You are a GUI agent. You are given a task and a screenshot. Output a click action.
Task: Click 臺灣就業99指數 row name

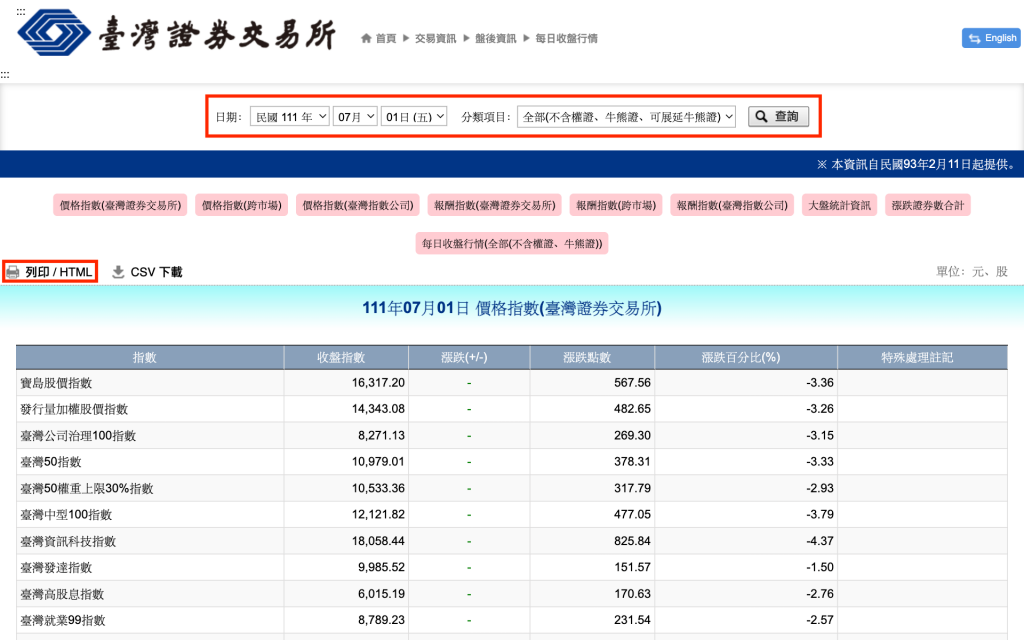(x=63, y=620)
